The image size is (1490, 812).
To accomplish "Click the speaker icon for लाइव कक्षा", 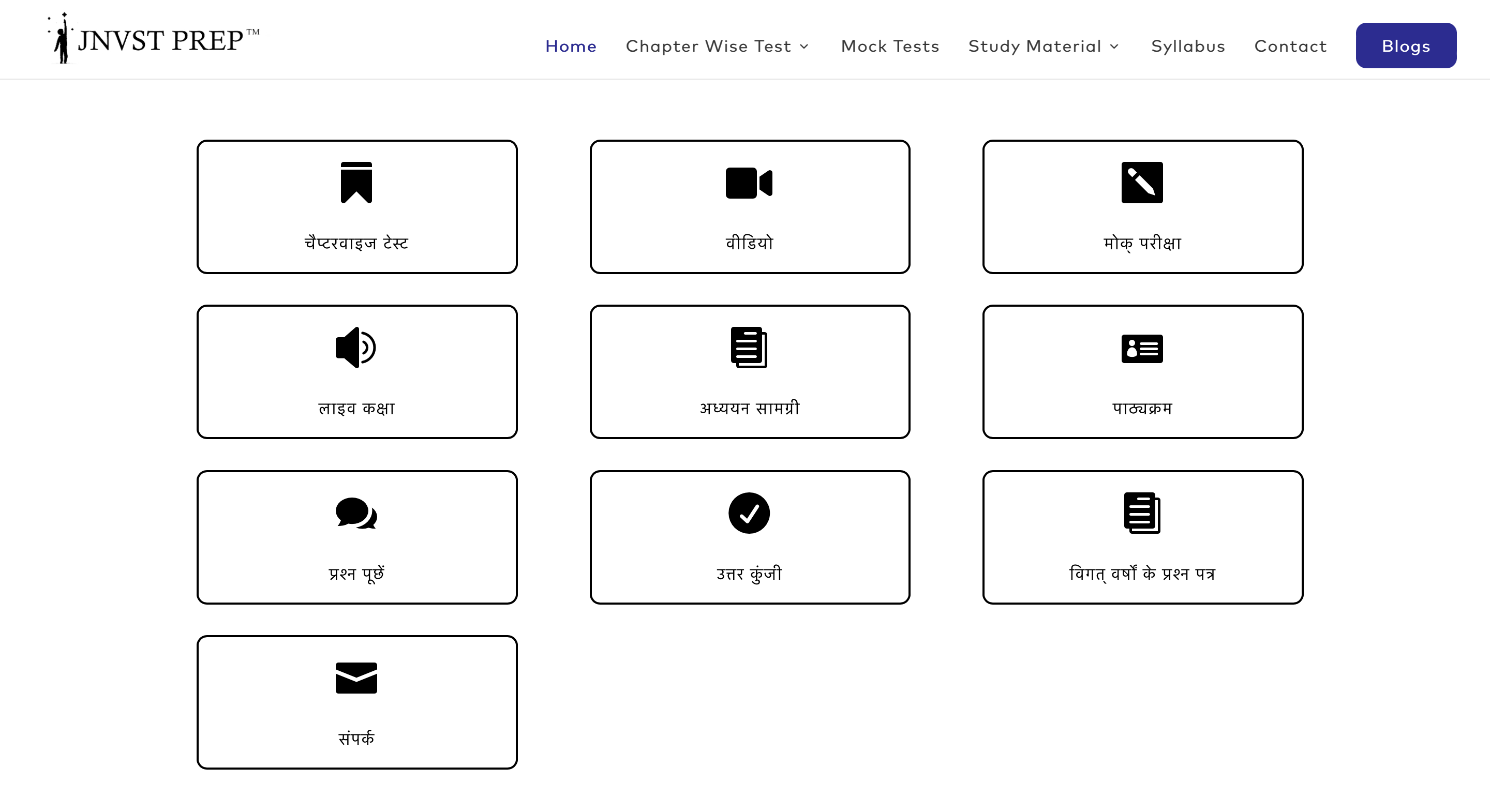I will click(356, 348).
